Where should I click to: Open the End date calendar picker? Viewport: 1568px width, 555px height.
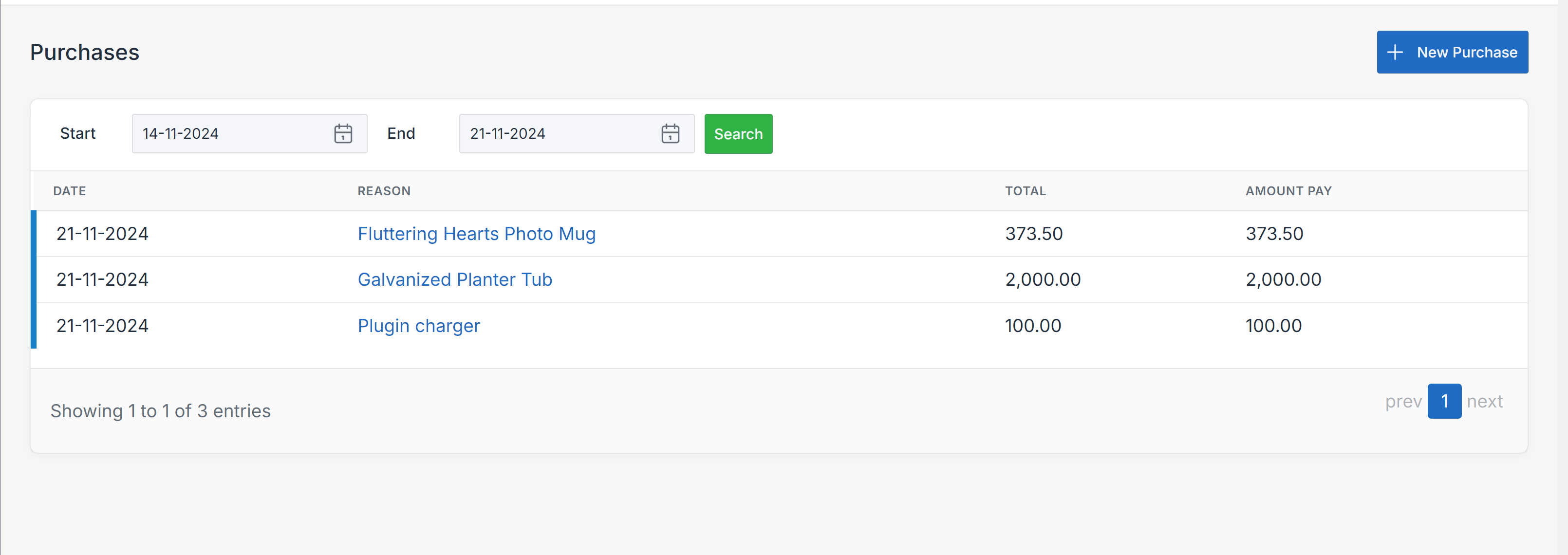(670, 133)
